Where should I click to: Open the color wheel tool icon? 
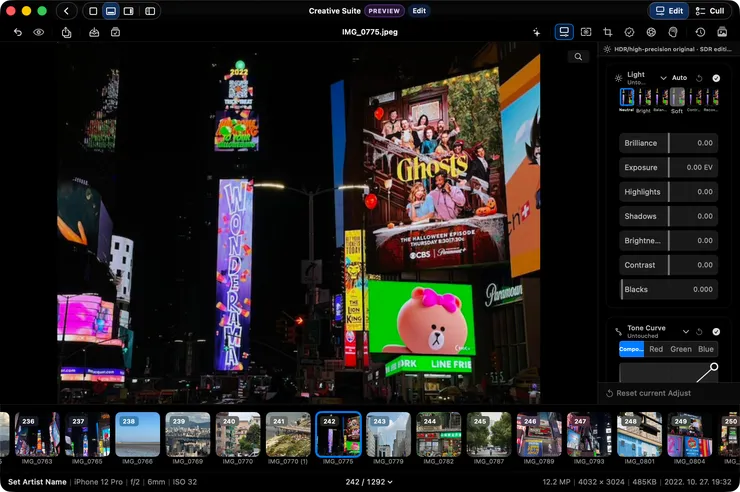pyautogui.click(x=651, y=32)
